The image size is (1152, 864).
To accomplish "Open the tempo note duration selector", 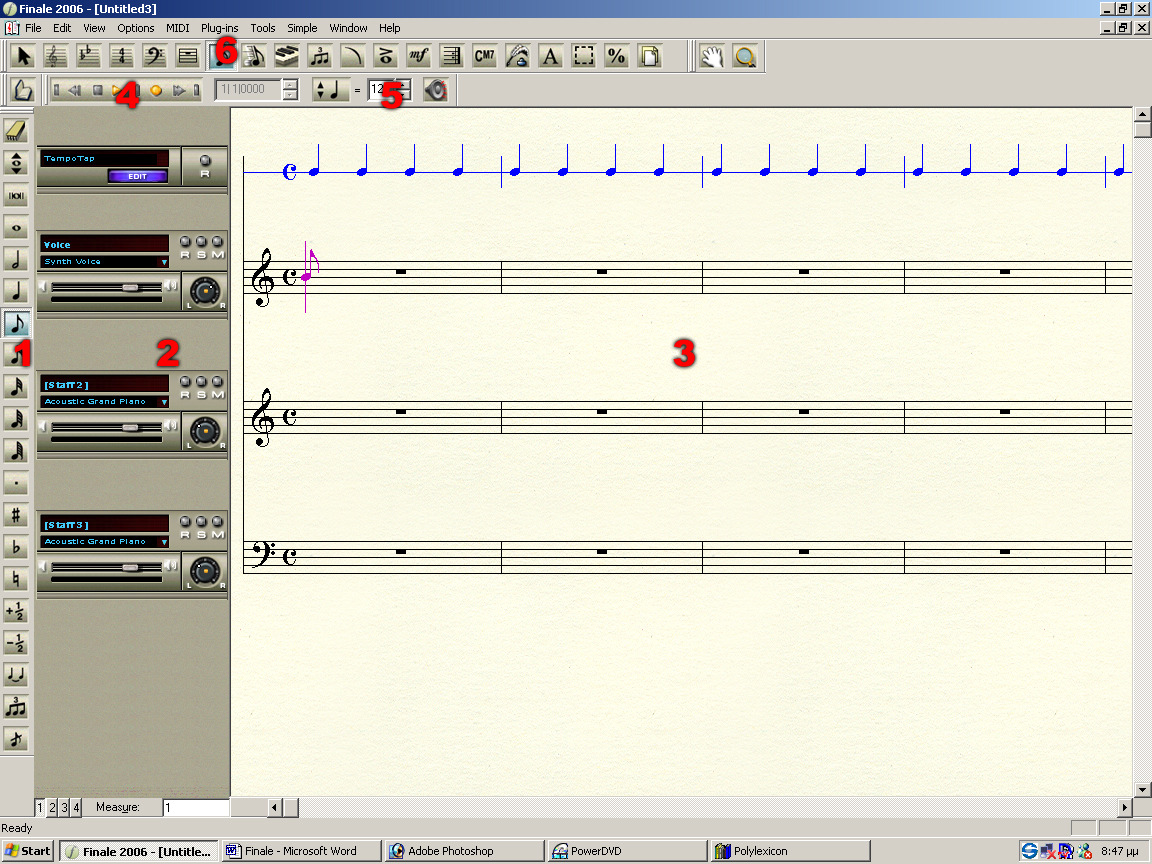I will 330,90.
